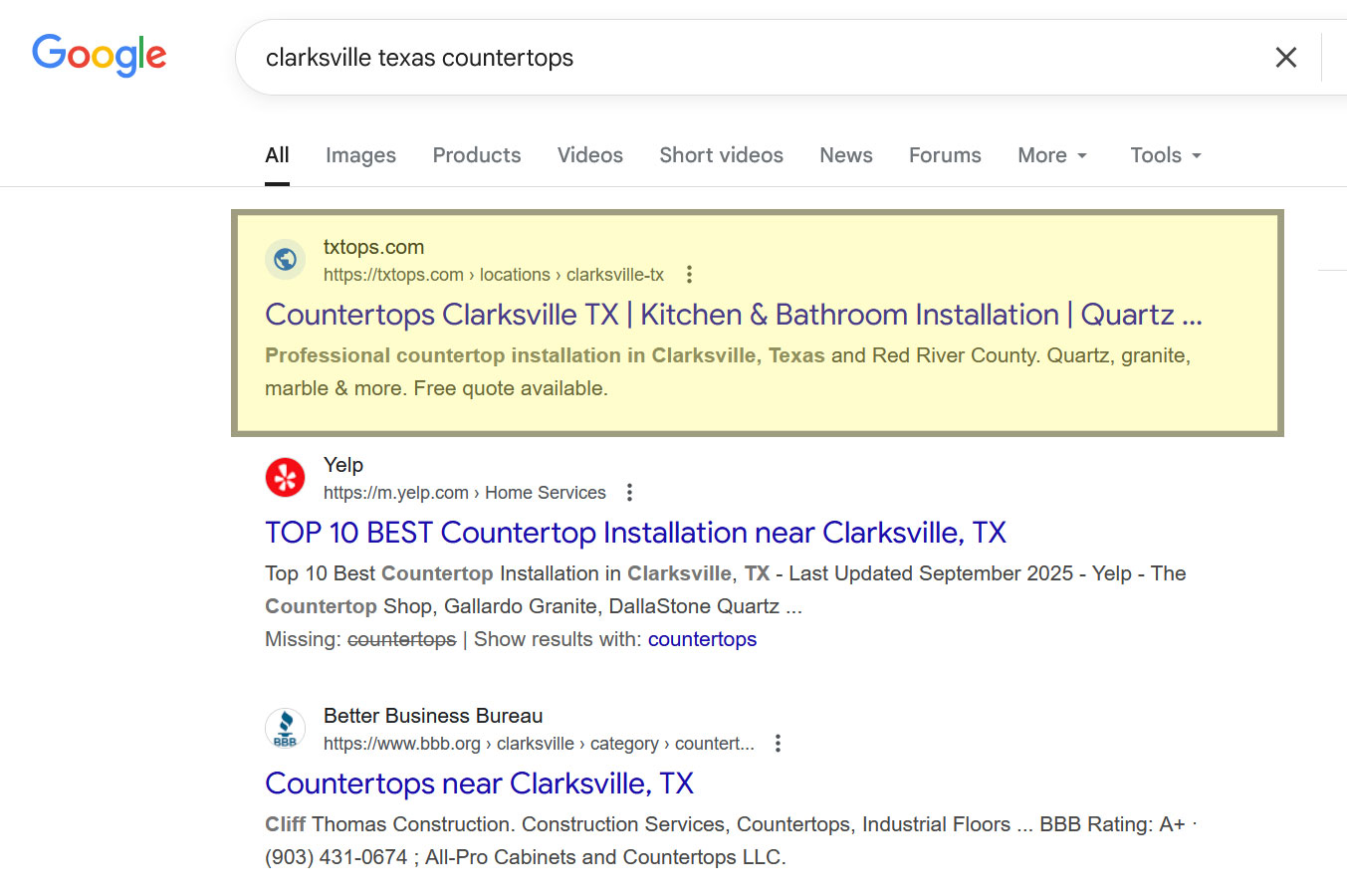Open the three-dot menu for the txtops.com result
Image resolution: width=1347 pixels, height=896 pixels.
[x=689, y=274]
